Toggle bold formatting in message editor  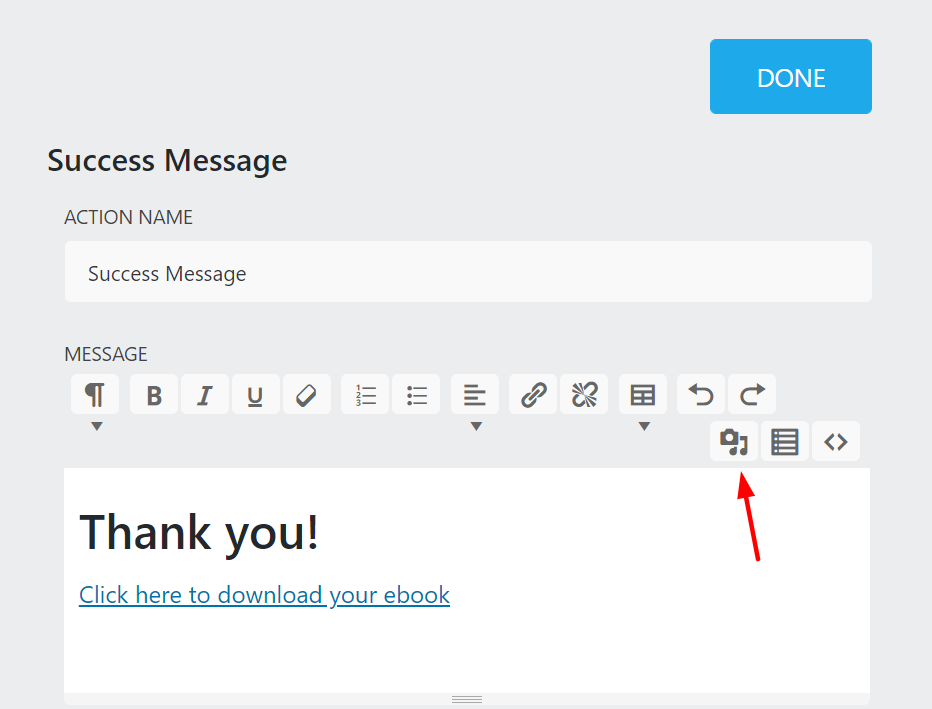click(154, 395)
